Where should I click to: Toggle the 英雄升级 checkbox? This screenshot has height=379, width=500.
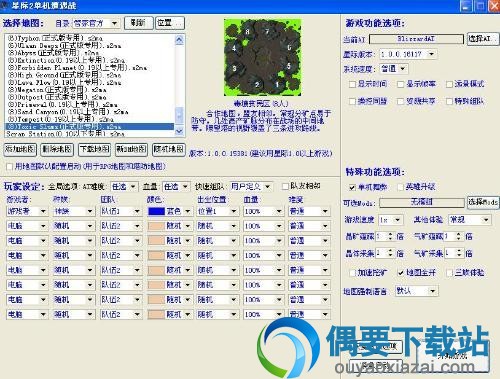(x=401, y=187)
